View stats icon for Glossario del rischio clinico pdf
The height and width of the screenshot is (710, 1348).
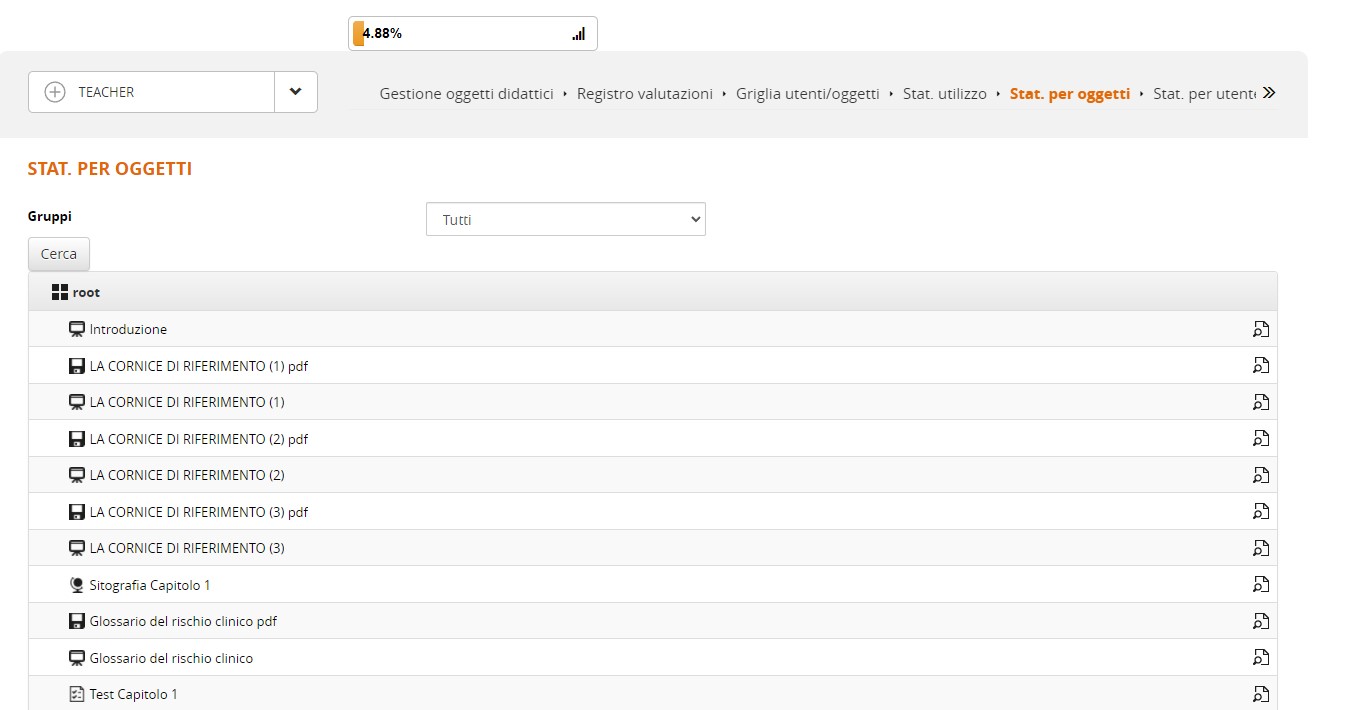pyautogui.click(x=1261, y=621)
